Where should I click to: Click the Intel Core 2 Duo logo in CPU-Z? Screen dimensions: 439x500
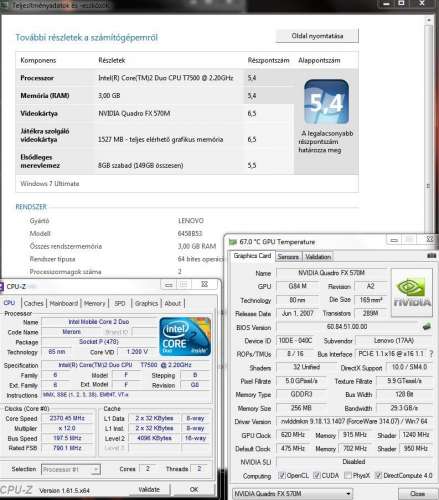pos(185,337)
